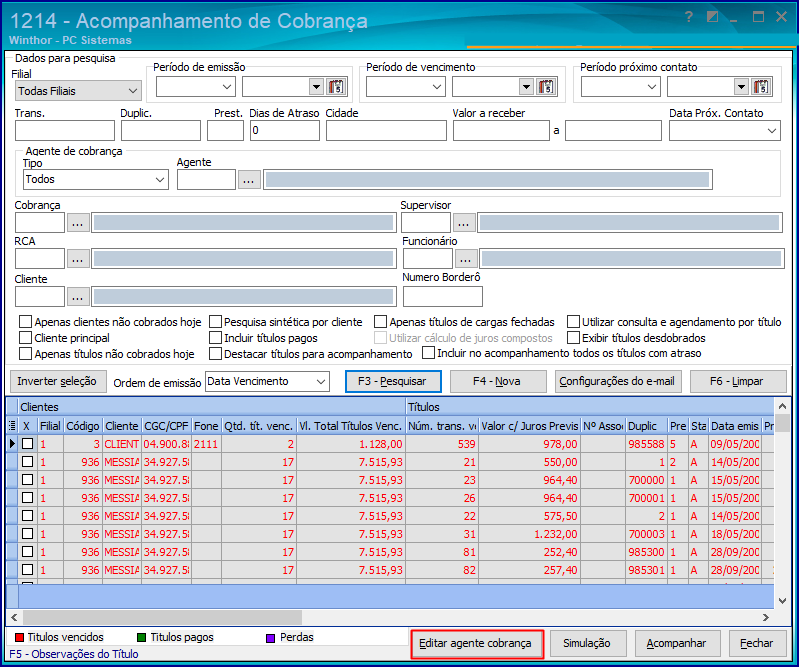Click green Títulos pagos legend swatch
The image size is (799, 667).
point(142,637)
